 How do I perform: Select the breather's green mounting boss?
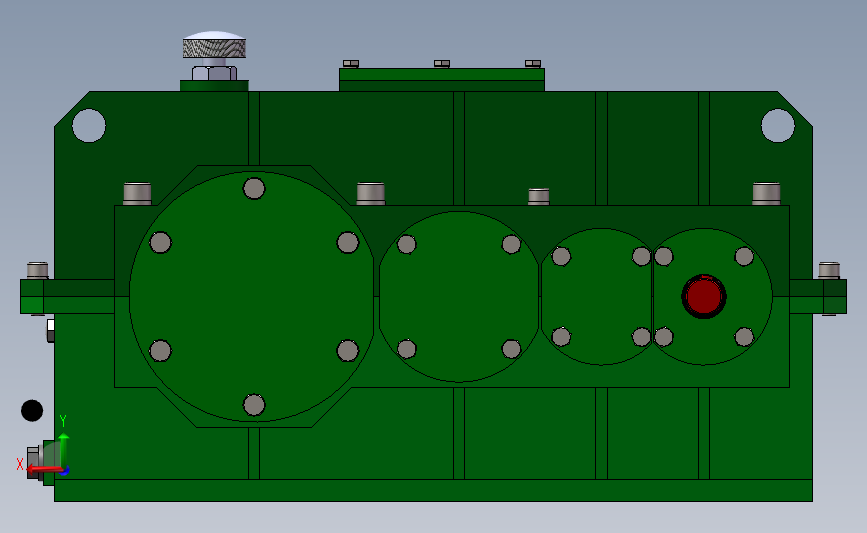tap(215, 86)
